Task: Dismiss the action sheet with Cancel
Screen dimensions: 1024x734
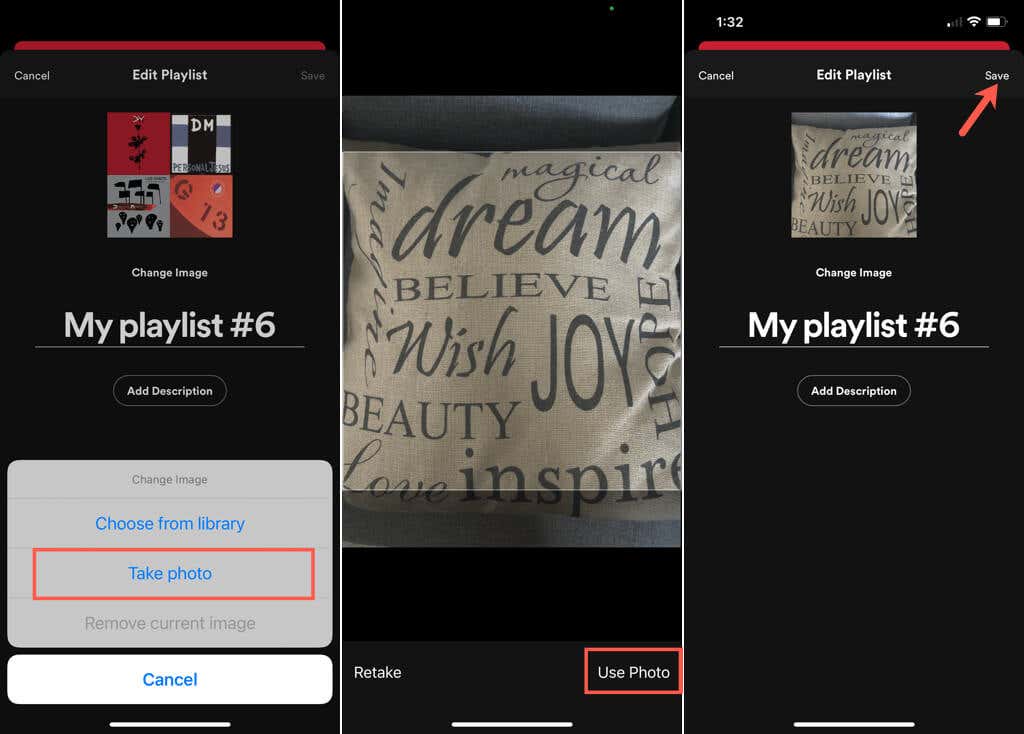Action: (x=170, y=679)
